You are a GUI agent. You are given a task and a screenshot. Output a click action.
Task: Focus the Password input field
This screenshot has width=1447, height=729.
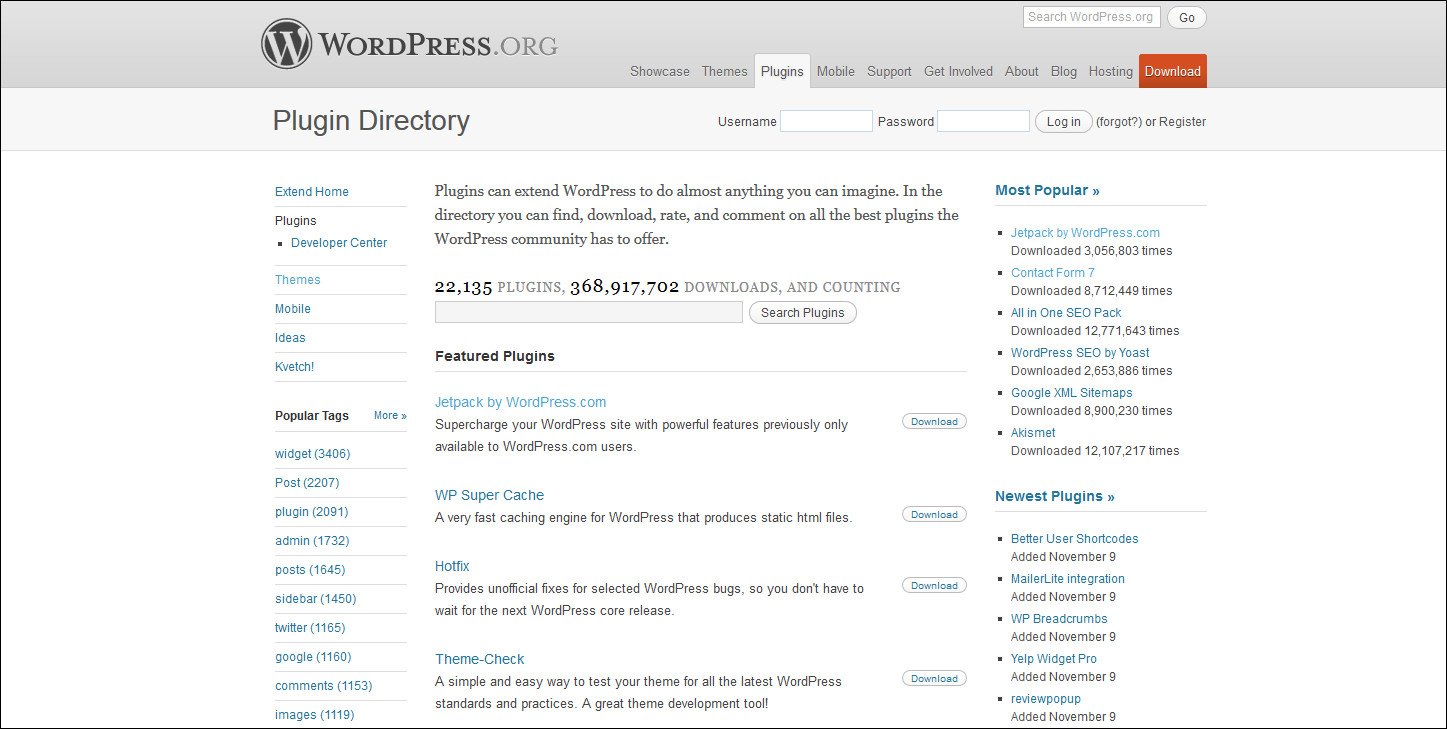[x=983, y=121]
